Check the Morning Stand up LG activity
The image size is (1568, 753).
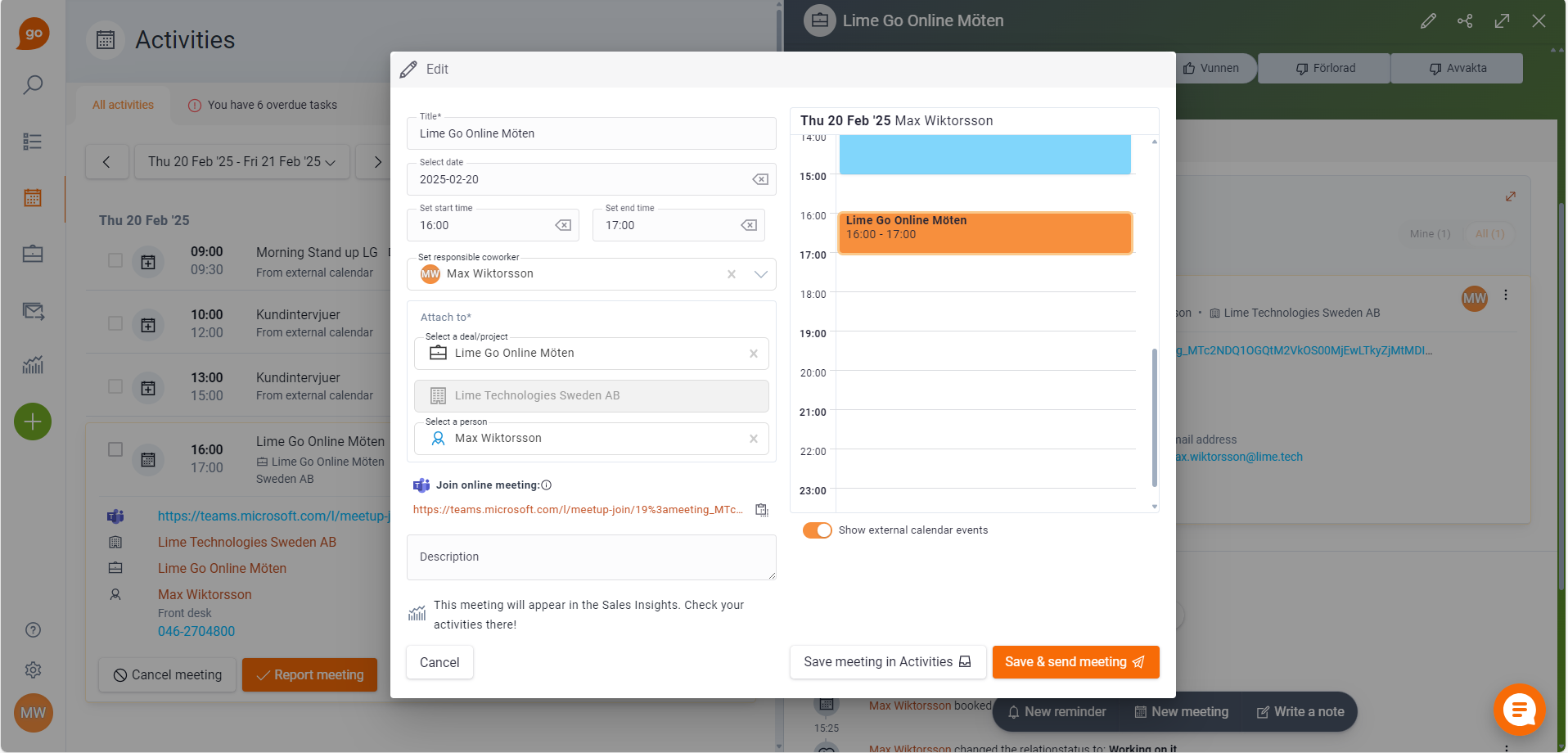115,260
